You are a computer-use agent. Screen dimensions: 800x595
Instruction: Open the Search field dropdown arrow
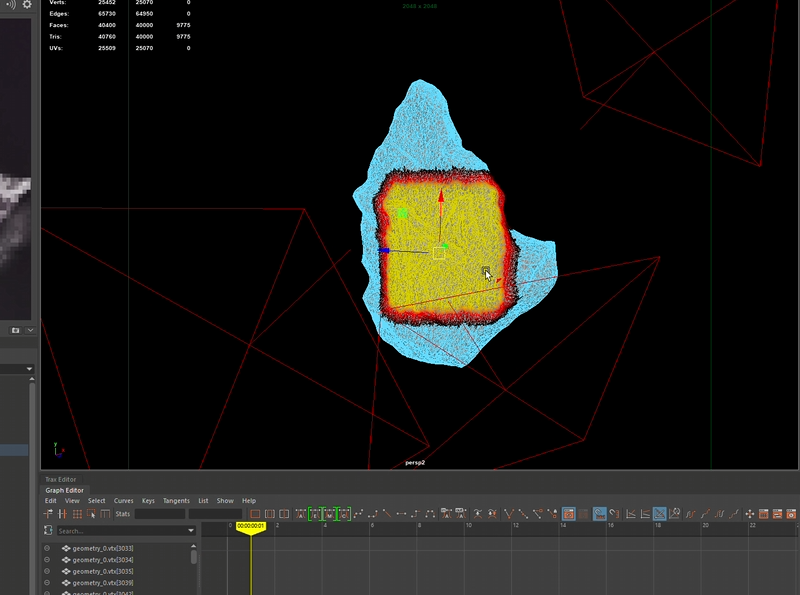click(x=191, y=531)
